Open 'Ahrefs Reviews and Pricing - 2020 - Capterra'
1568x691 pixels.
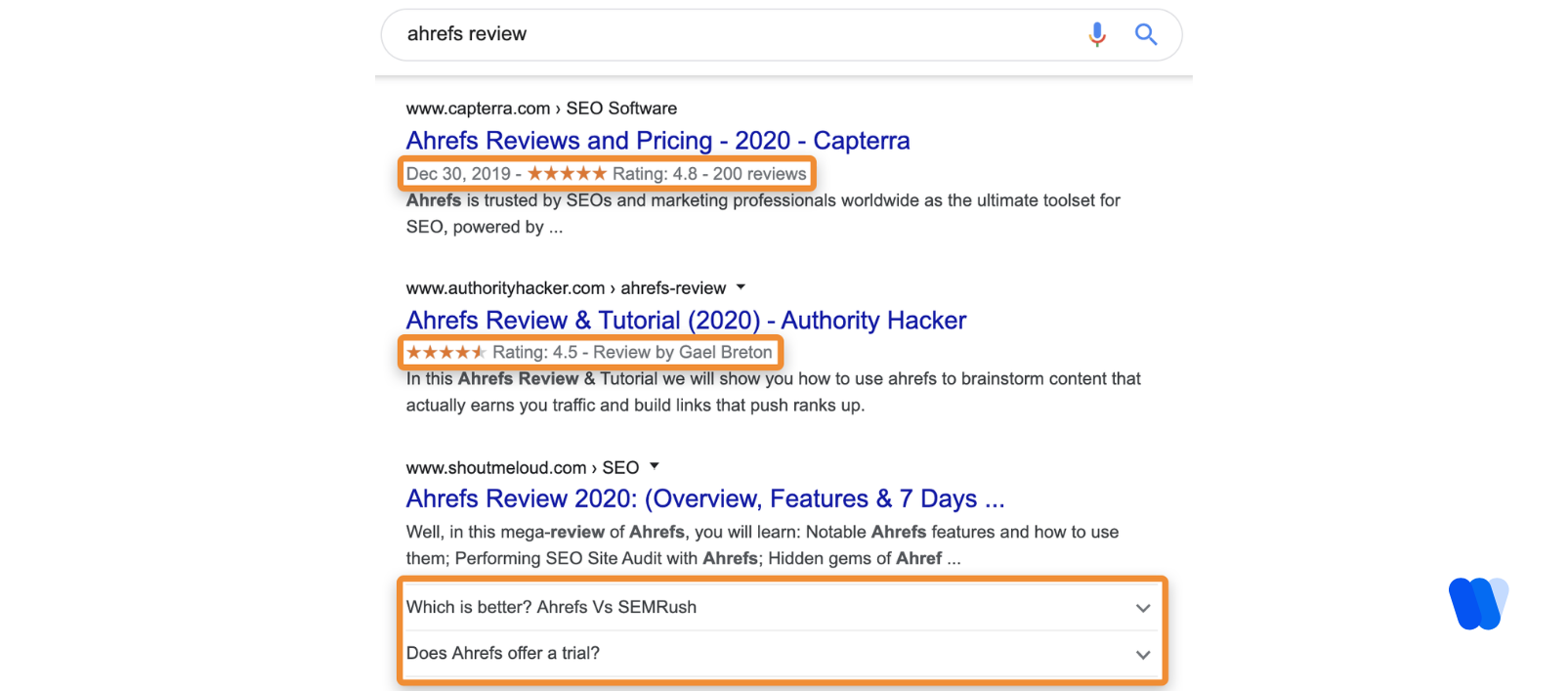pyautogui.click(x=657, y=141)
